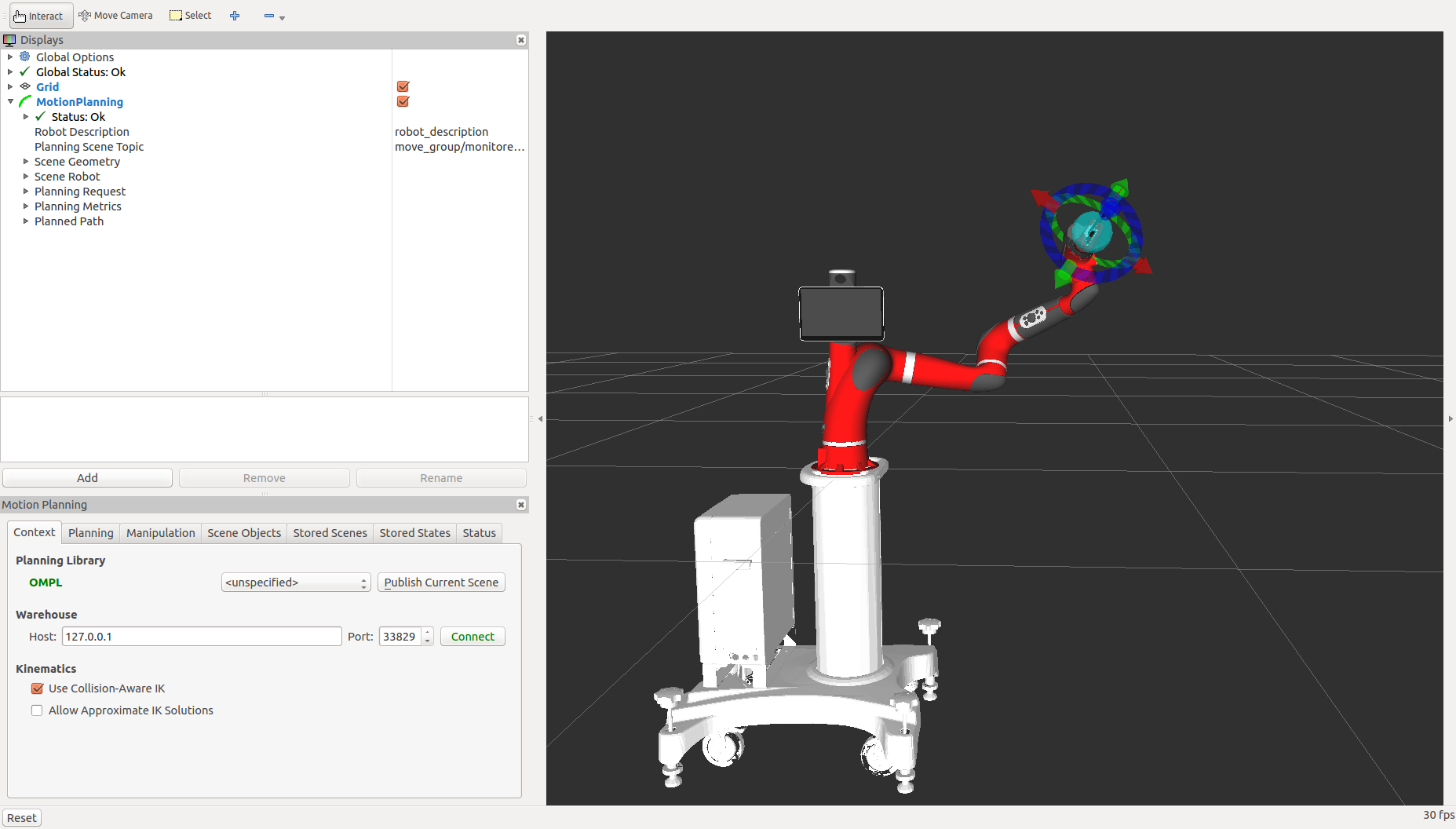The height and width of the screenshot is (829, 1456).
Task: Activate the Move Camera tool
Action: click(115, 16)
